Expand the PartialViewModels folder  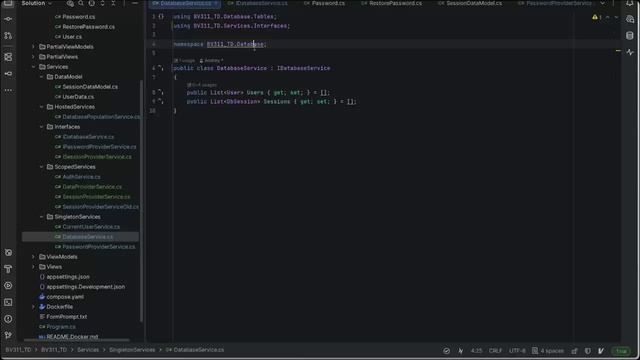[x=33, y=47]
